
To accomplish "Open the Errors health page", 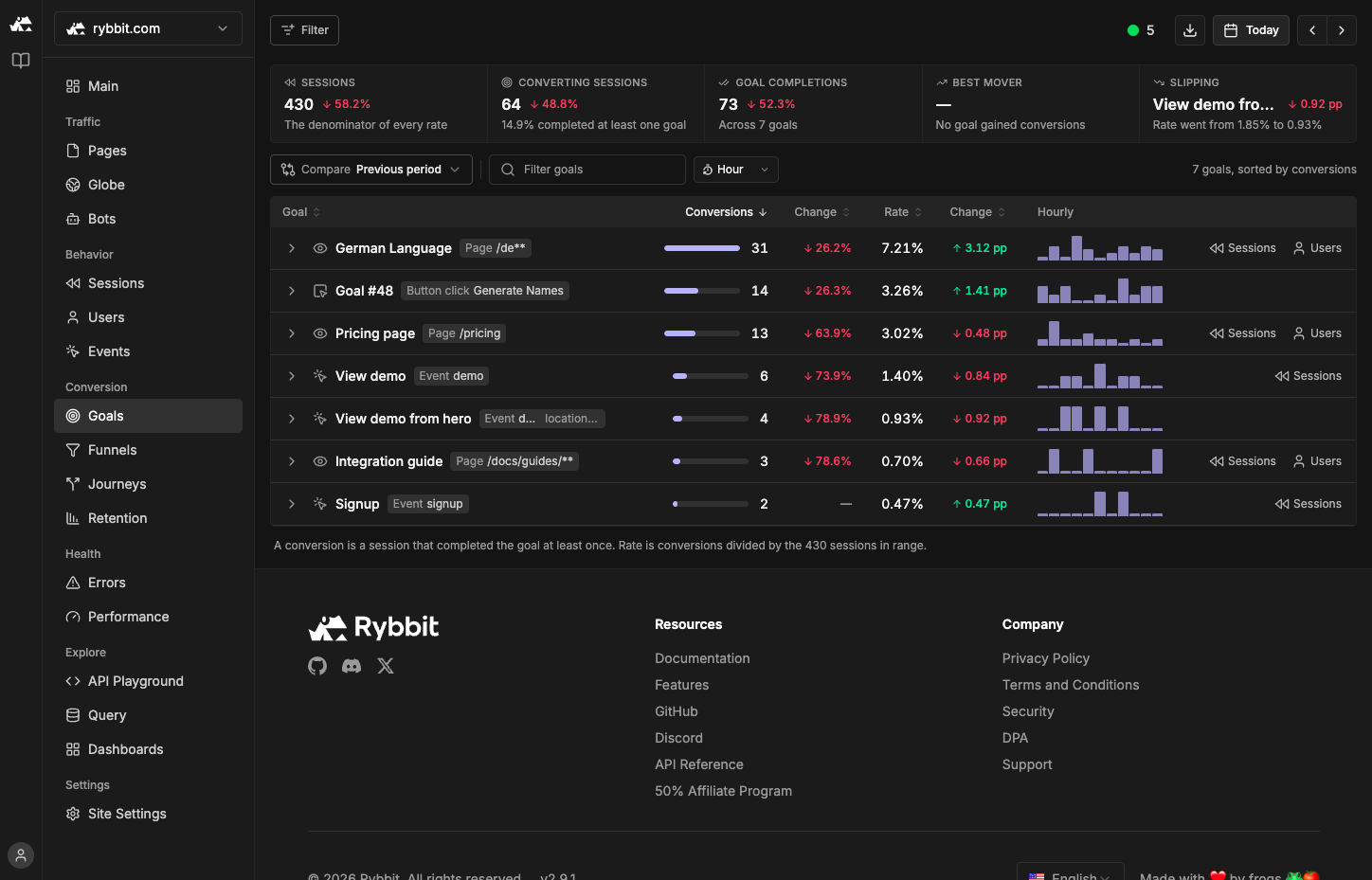I will tap(148, 583).
